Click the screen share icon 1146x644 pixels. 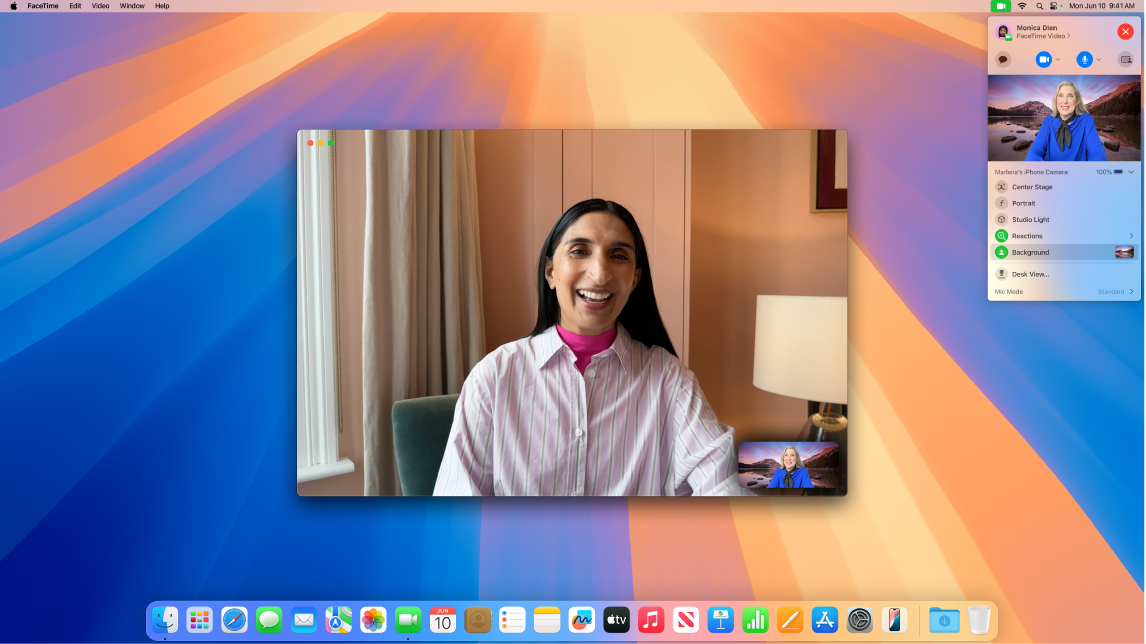(x=1128, y=59)
